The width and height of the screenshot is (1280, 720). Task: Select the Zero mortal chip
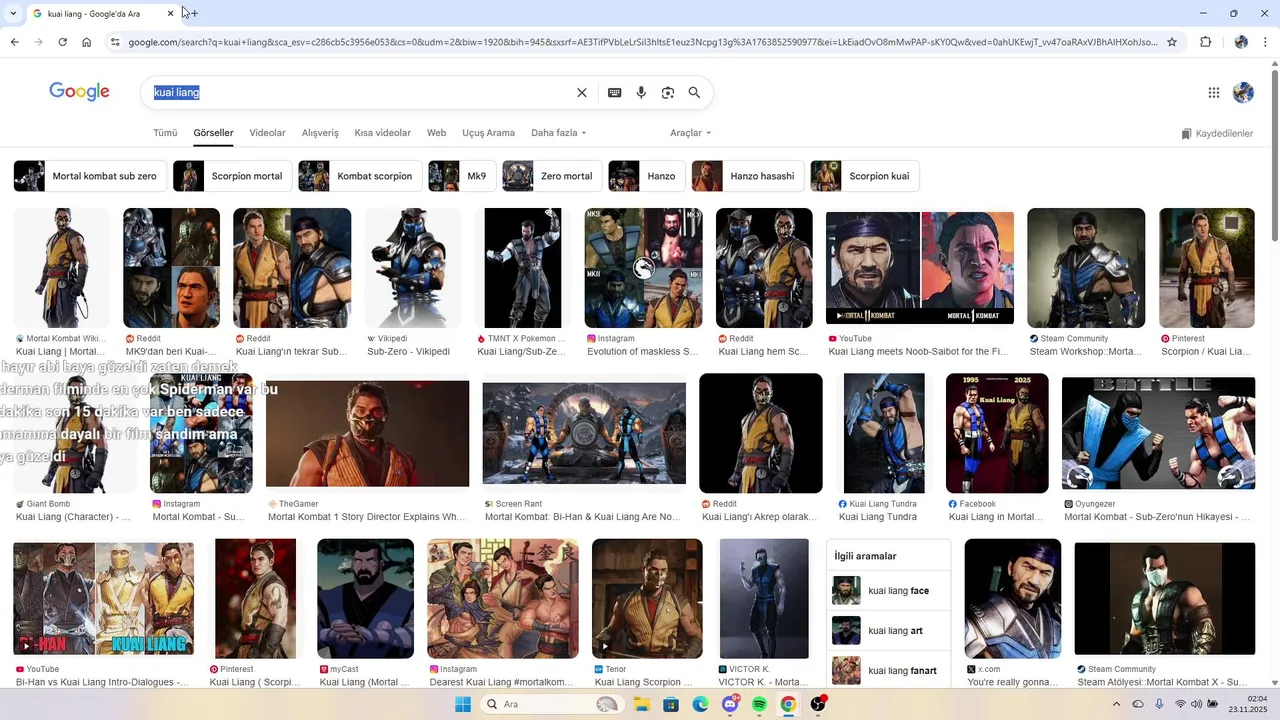(x=551, y=176)
